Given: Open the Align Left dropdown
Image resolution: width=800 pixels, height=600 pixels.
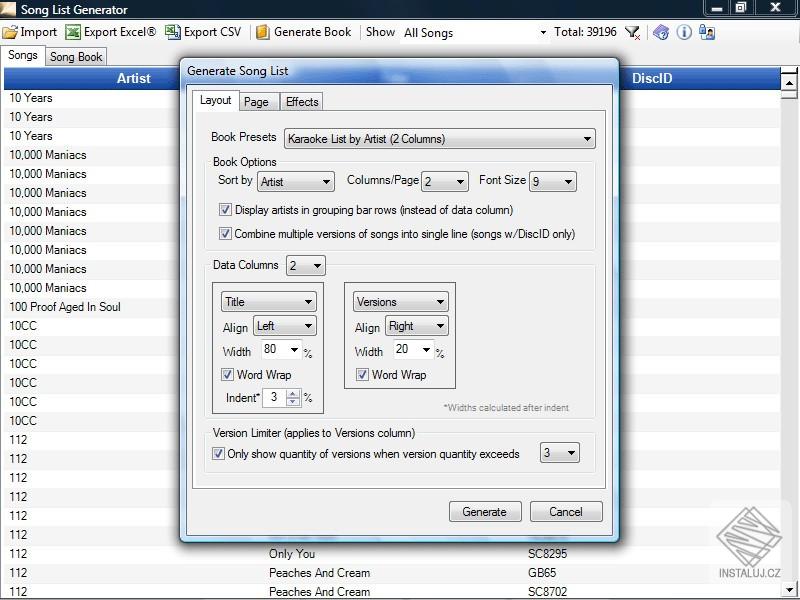Looking at the screenshot, I should (x=285, y=326).
